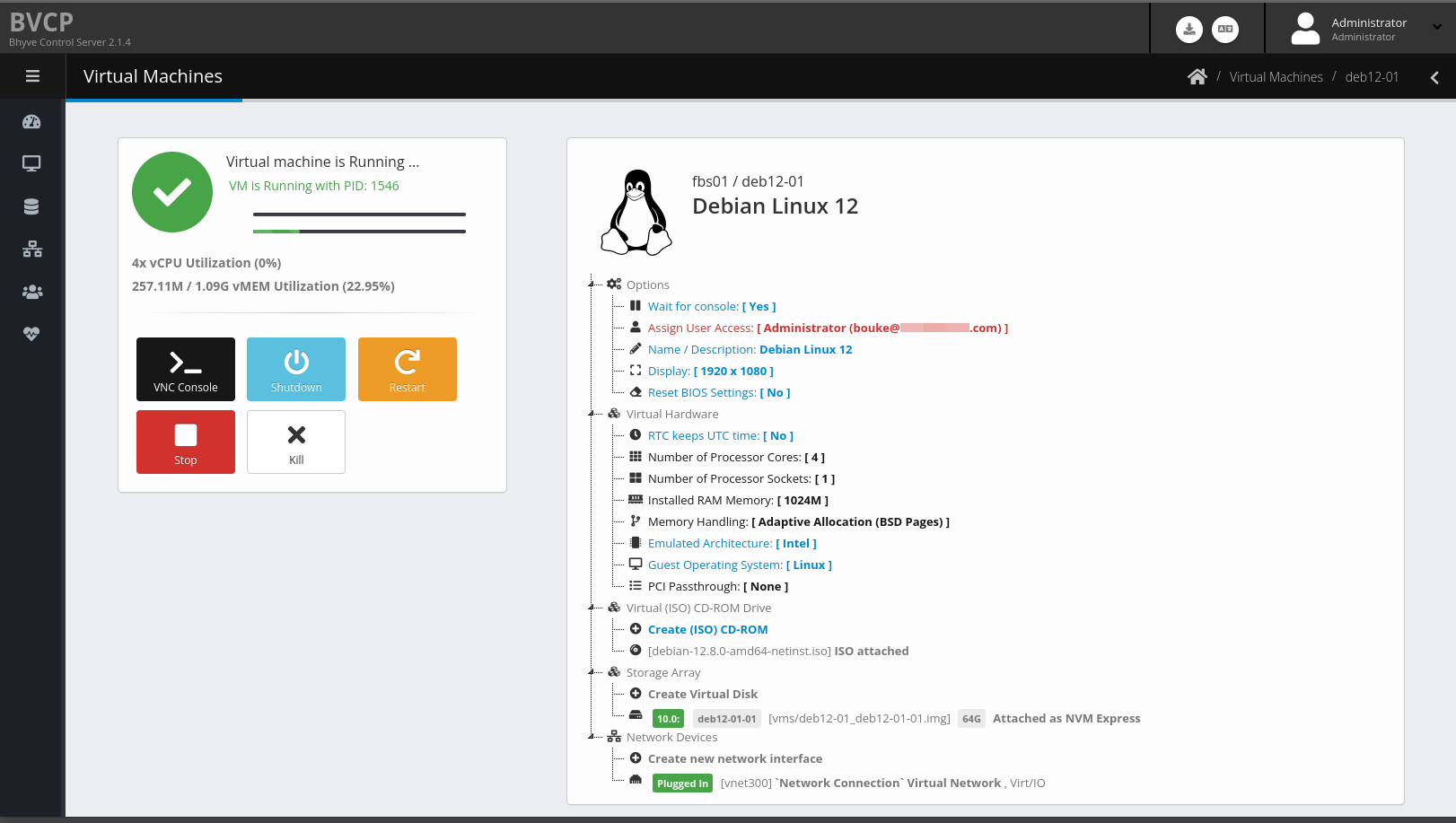Click the Guest Operating System monitor icon
This screenshot has height=823, width=1456.
(636, 564)
